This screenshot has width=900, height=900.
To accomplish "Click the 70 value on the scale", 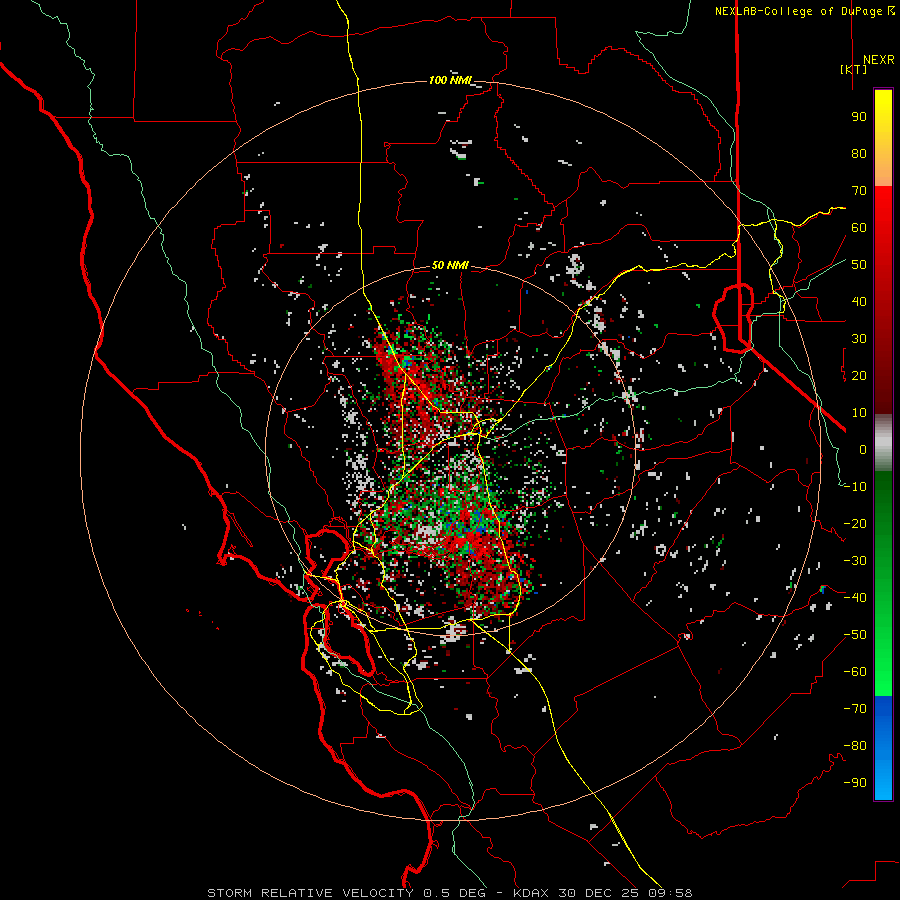I will point(859,191).
